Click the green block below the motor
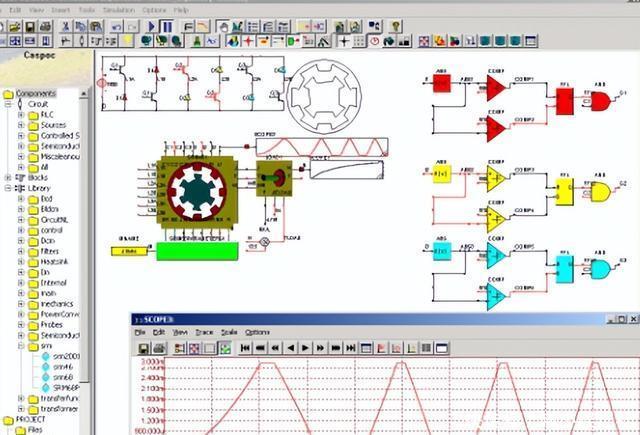Viewport: 640px width, 435px height. tap(195, 250)
